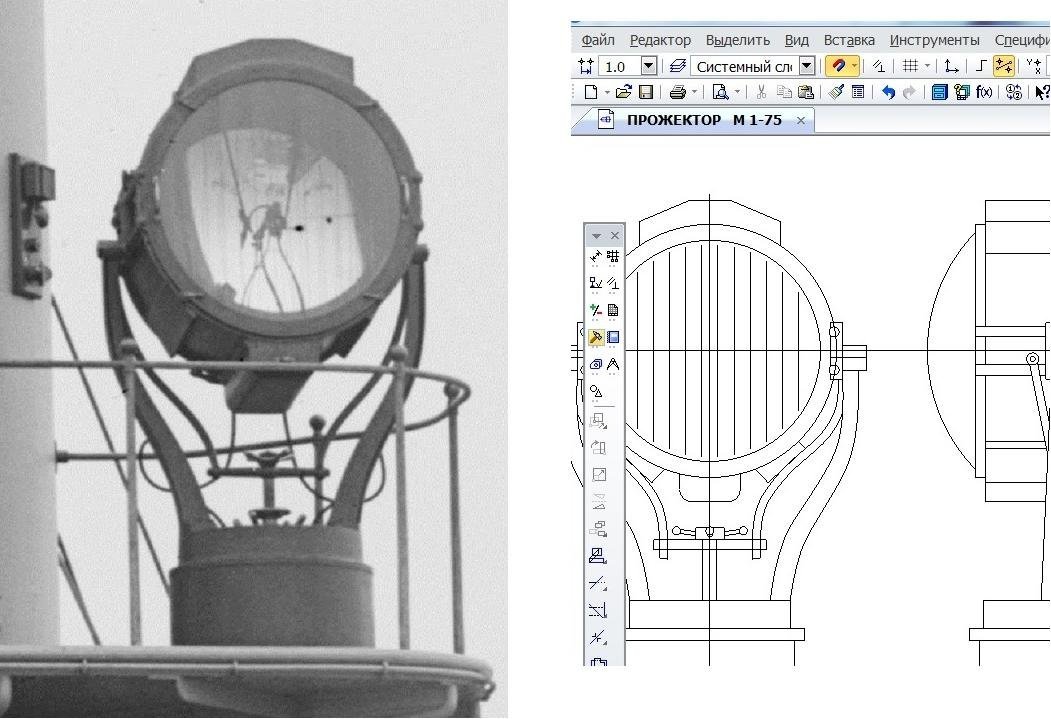1051x719 pixels.
Task: Click the blue Undo arrow
Action: click(888, 93)
